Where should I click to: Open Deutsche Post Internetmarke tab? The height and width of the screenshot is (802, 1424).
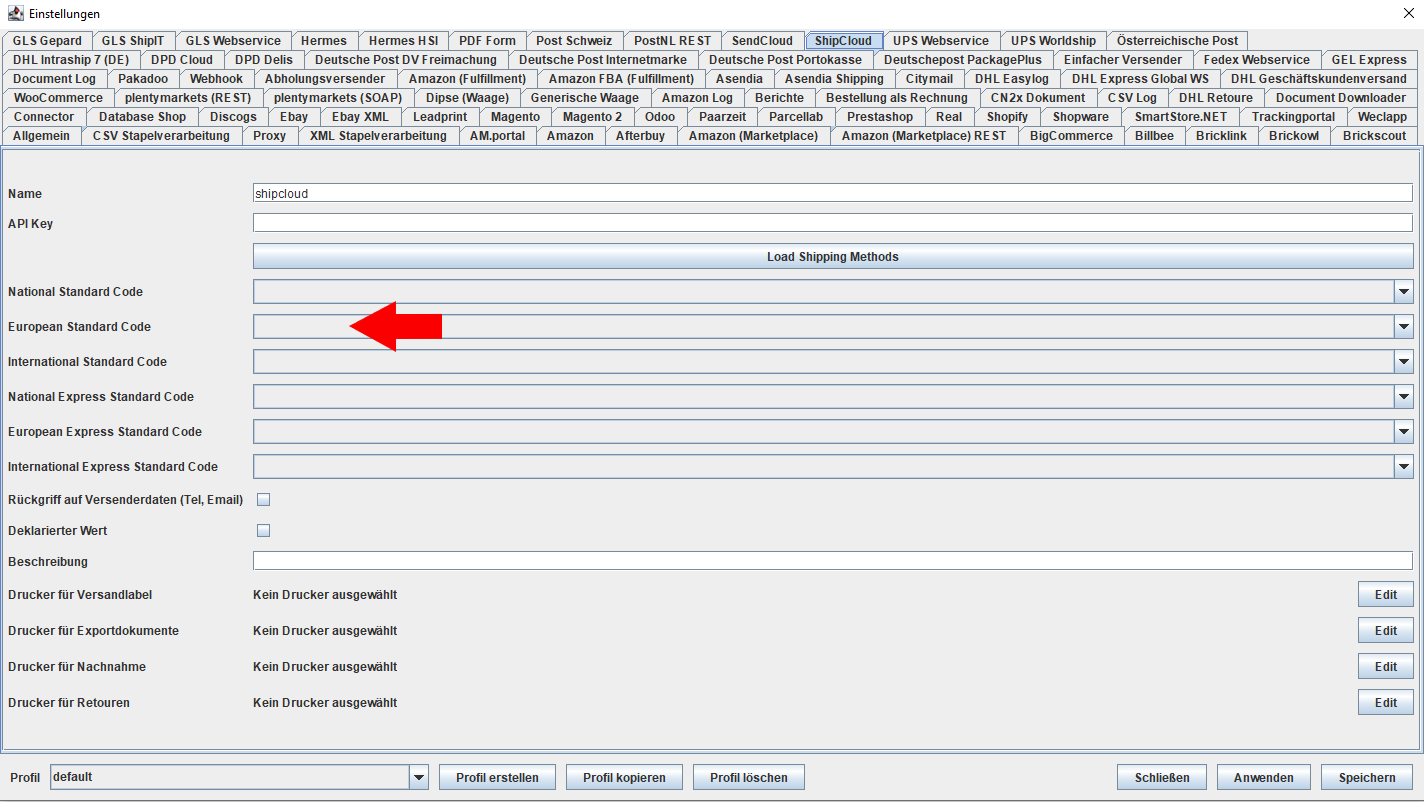point(603,60)
